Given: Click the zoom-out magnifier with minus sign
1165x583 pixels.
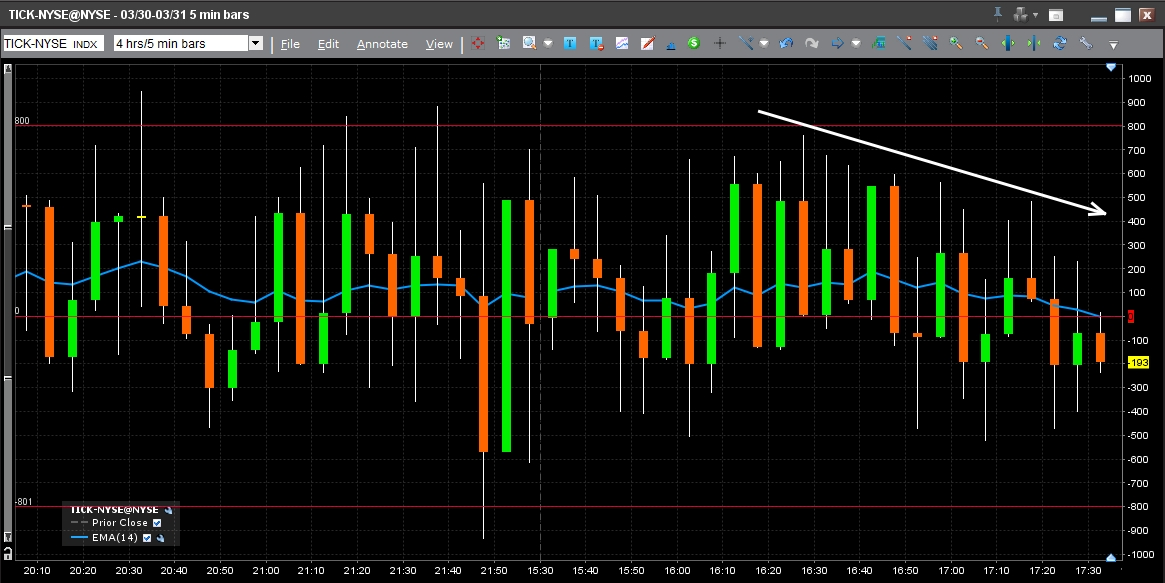Looking at the screenshot, I should point(982,44).
